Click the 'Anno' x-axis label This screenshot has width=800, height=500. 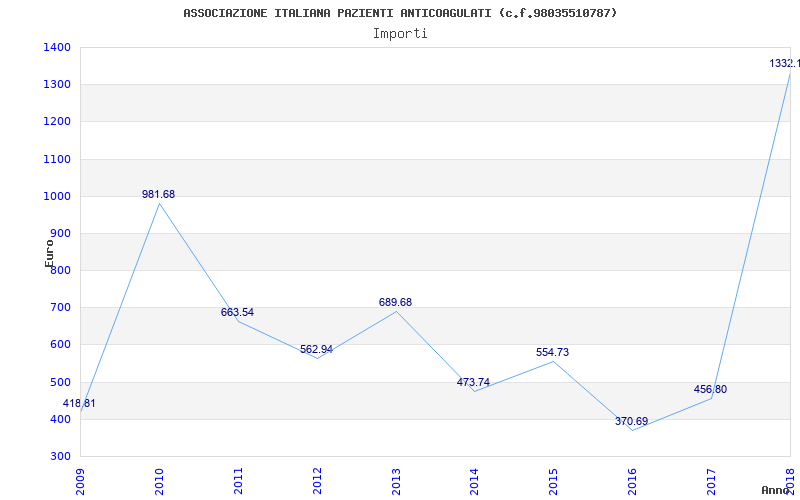click(x=775, y=490)
